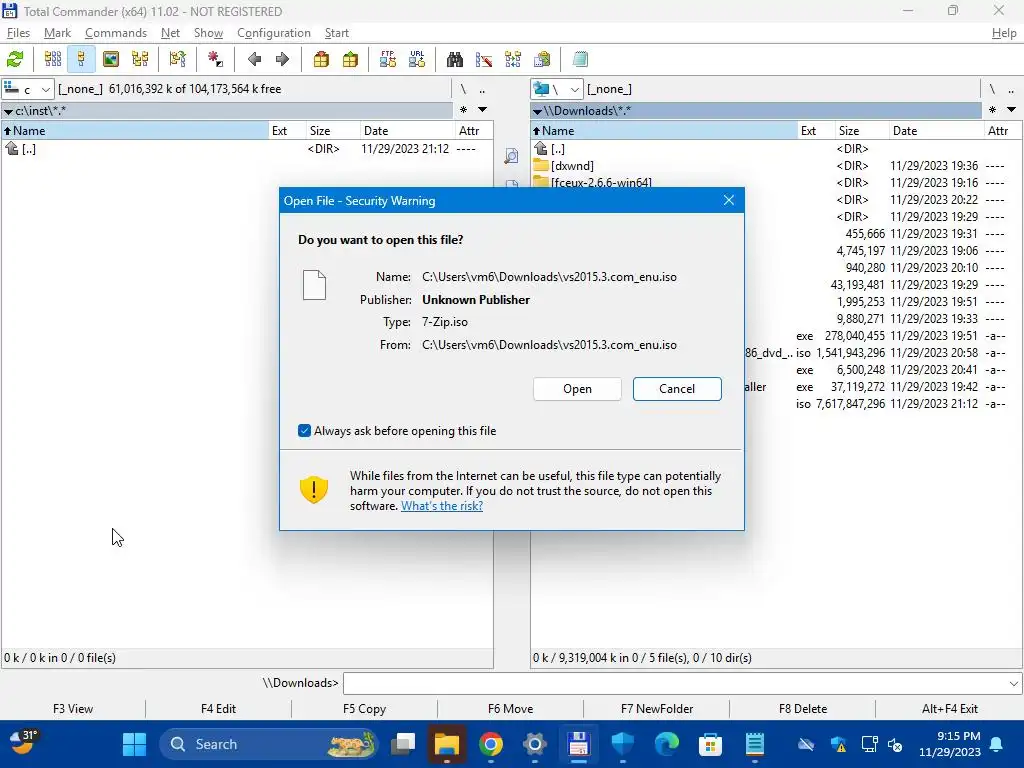Open the FTP connect icon
The width and height of the screenshot is (1024, 768).
388,59
